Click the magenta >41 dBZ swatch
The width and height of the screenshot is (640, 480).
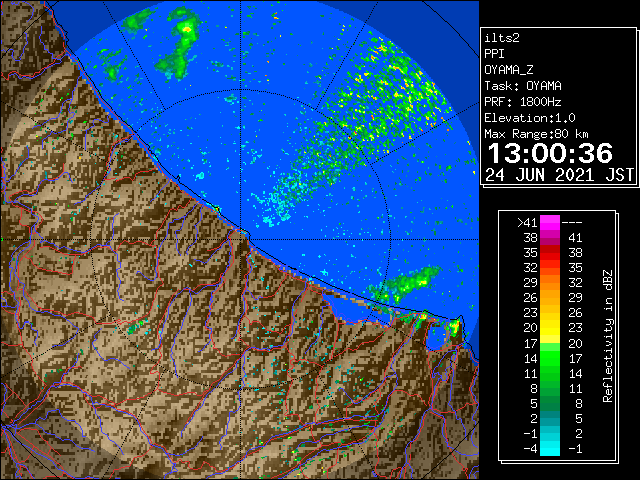point(550,223)
